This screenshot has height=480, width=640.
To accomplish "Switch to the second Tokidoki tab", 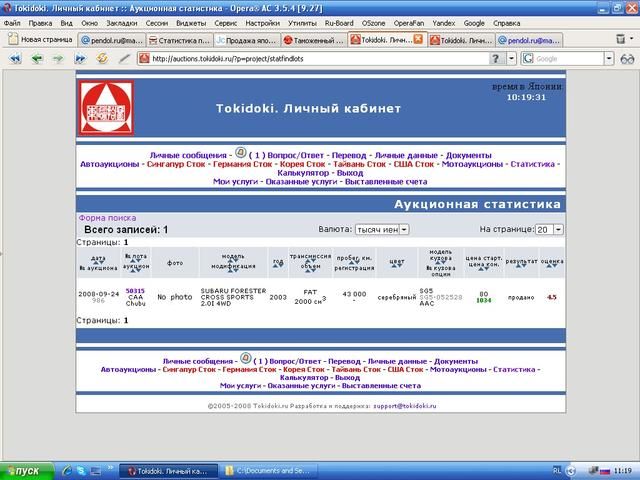I will tap(461, 40).
